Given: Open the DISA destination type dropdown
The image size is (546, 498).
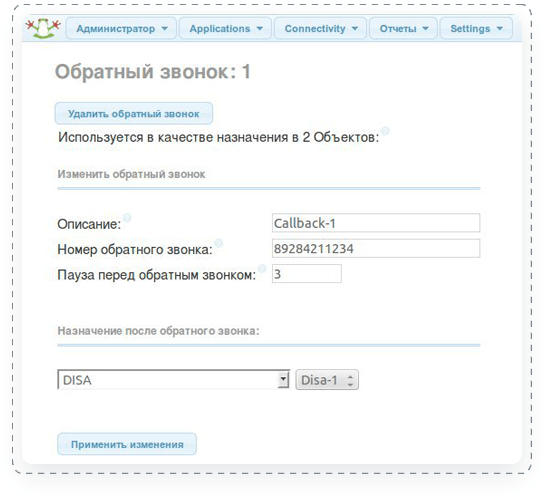Looking at the screenshot, I should click(173, 380).
